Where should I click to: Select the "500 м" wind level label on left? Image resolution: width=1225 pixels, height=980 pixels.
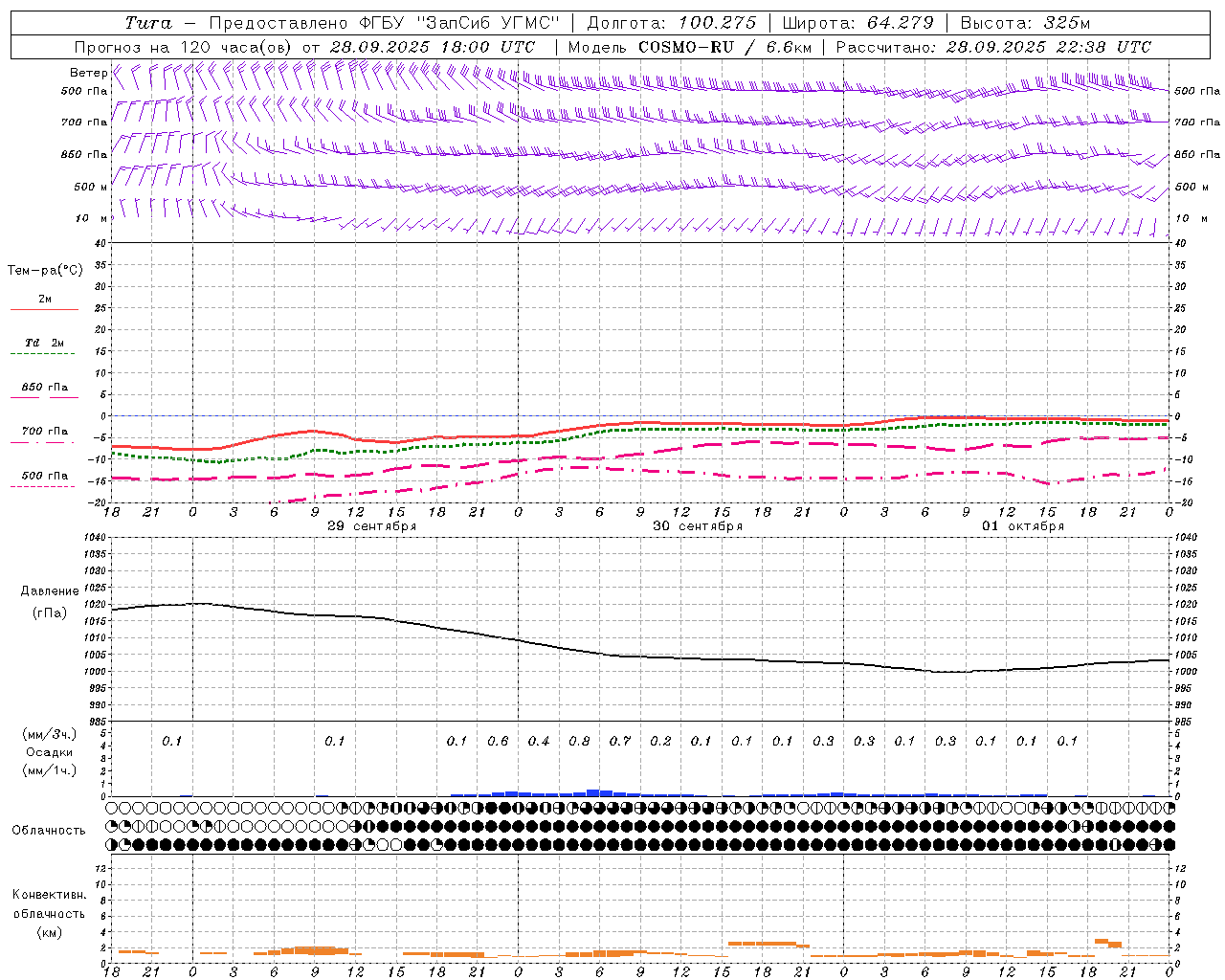[91, 187]
